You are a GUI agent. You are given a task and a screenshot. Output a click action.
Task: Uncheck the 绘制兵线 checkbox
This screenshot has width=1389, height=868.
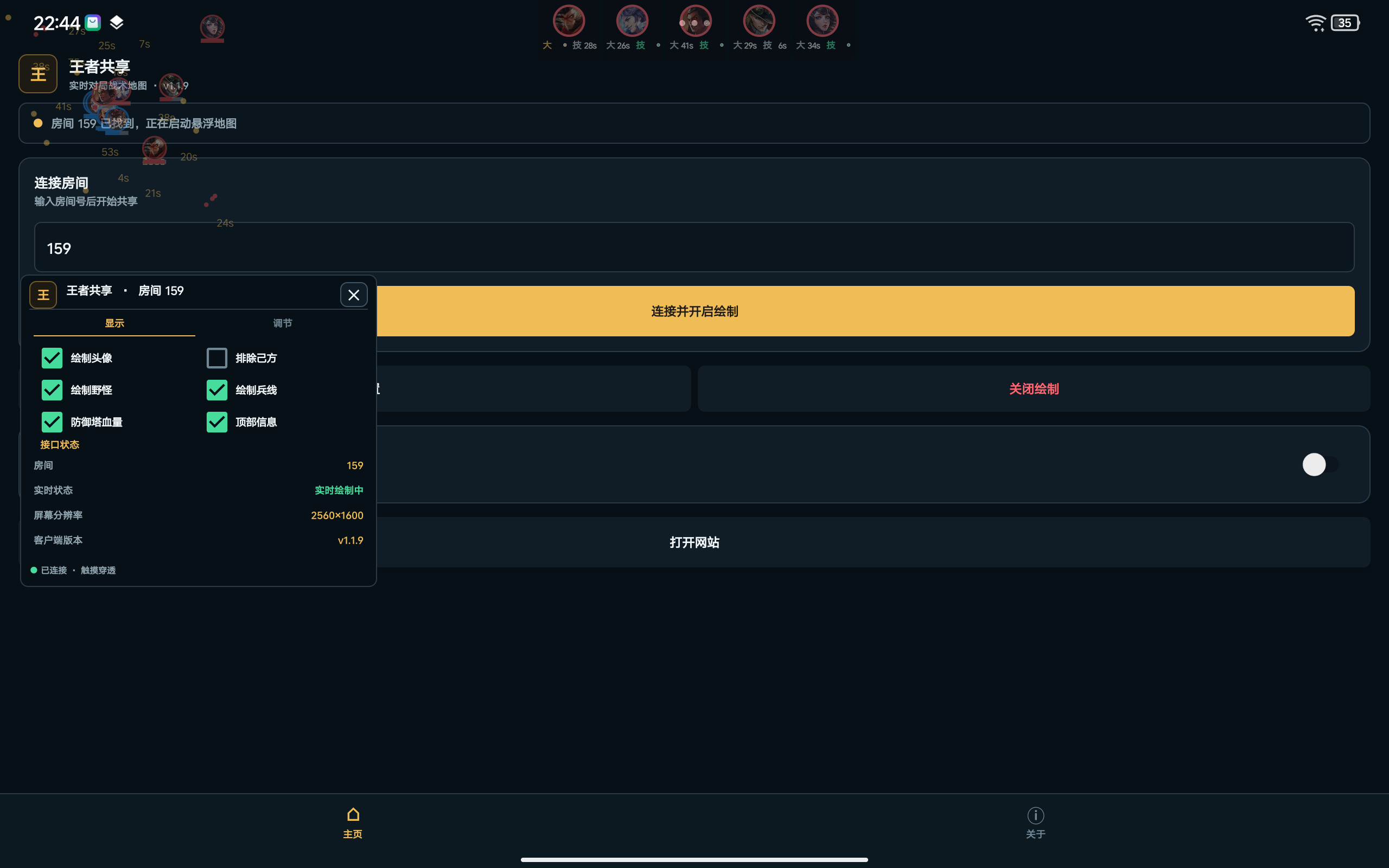point(216,390)
